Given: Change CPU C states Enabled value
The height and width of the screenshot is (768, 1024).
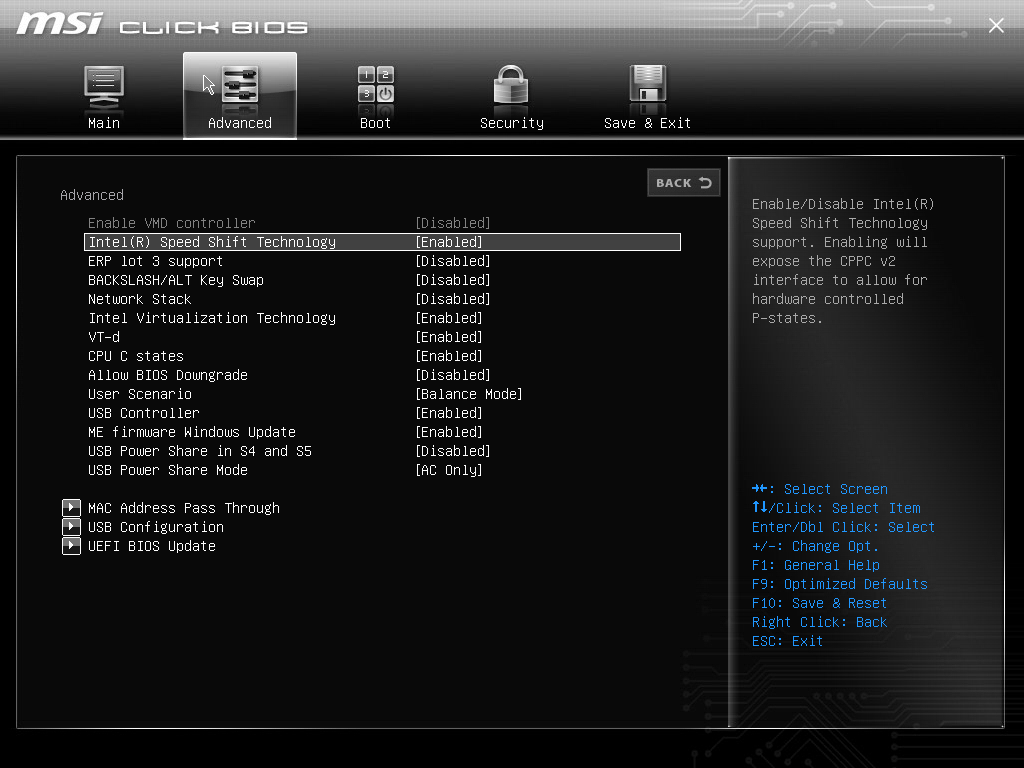Looking at the screenshot, I should tap(449, 356).
